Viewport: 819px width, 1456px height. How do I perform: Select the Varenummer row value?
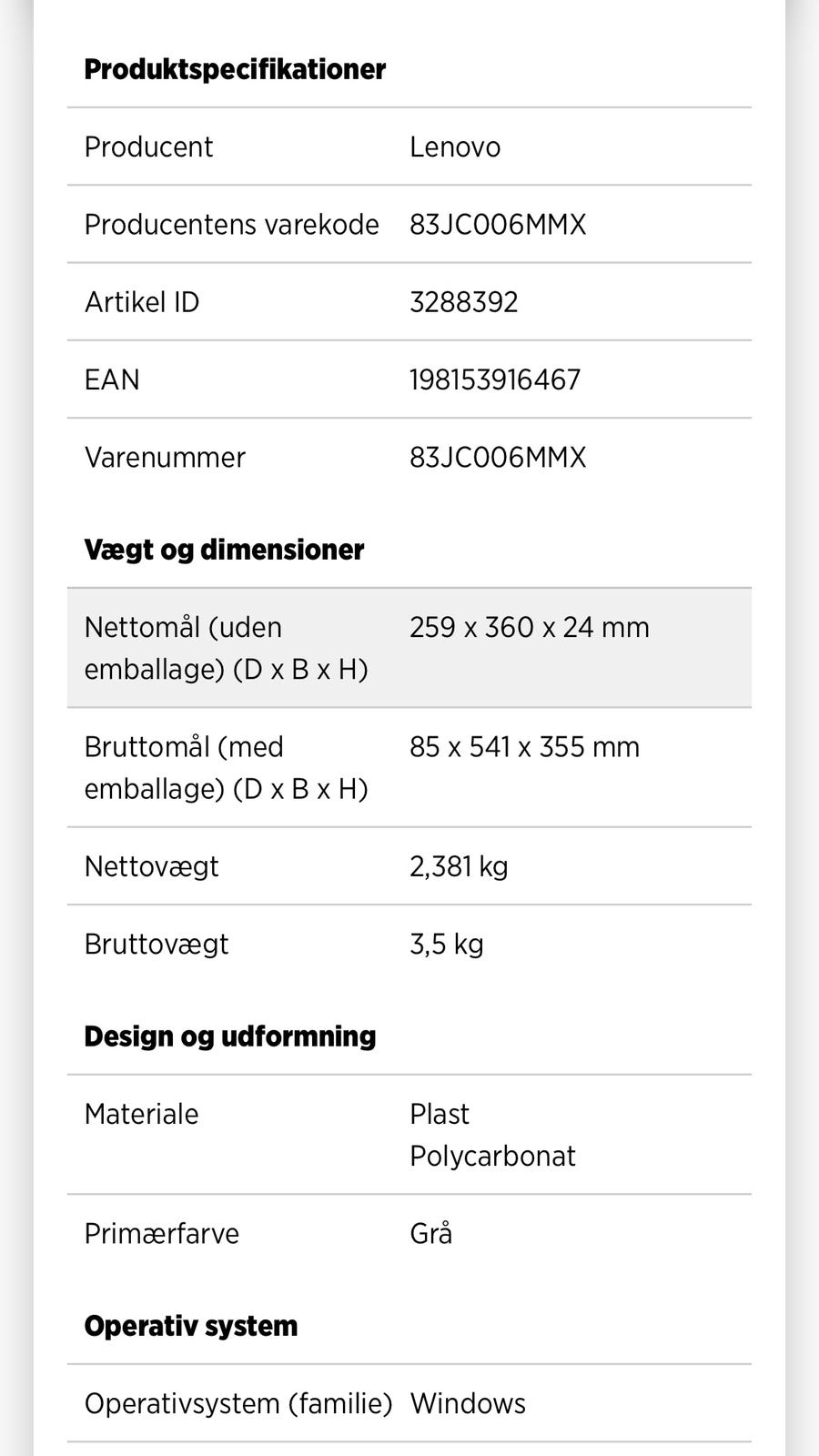[x=497, y=457]
